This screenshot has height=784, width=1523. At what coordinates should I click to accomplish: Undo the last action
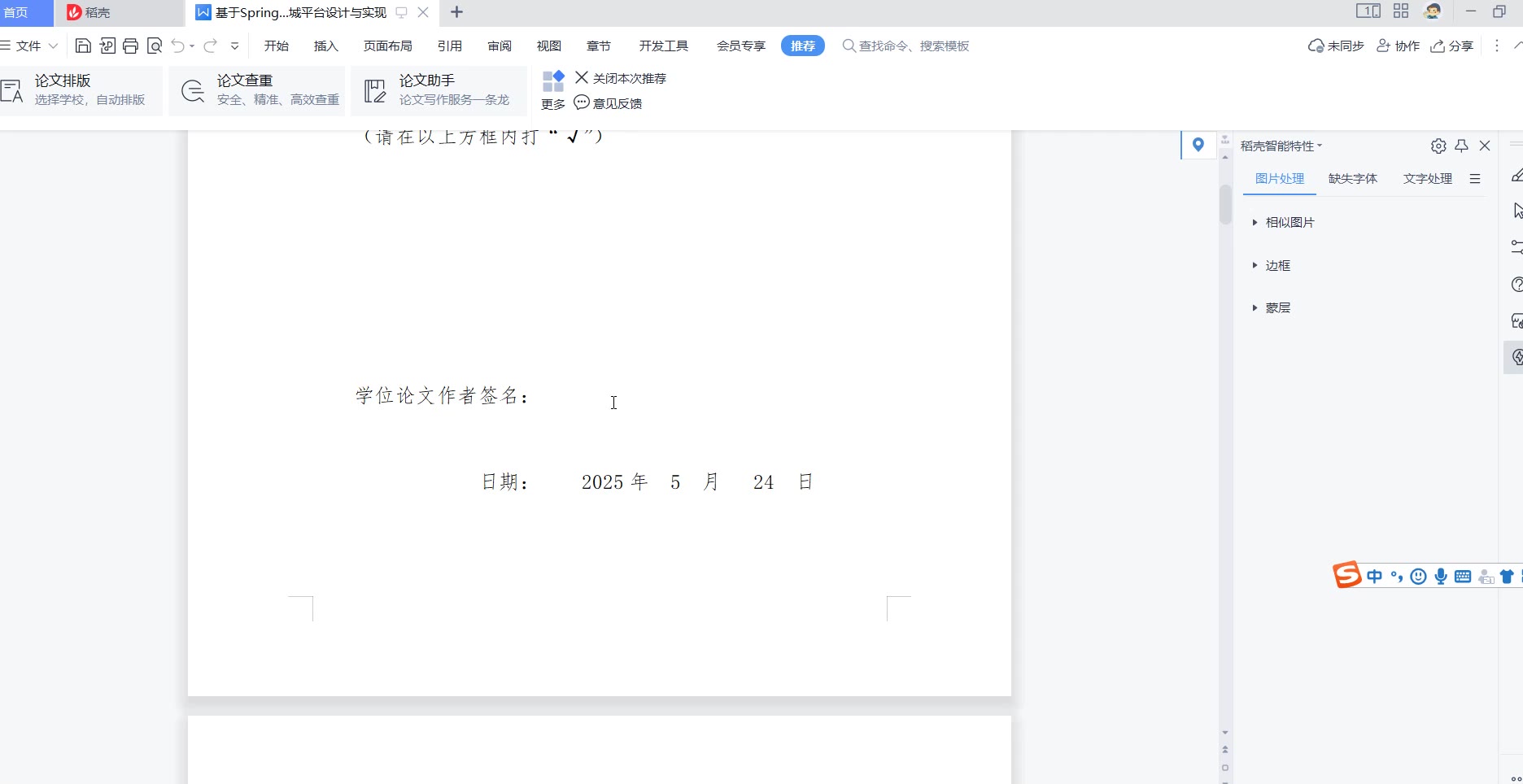[x=177, y=46]
